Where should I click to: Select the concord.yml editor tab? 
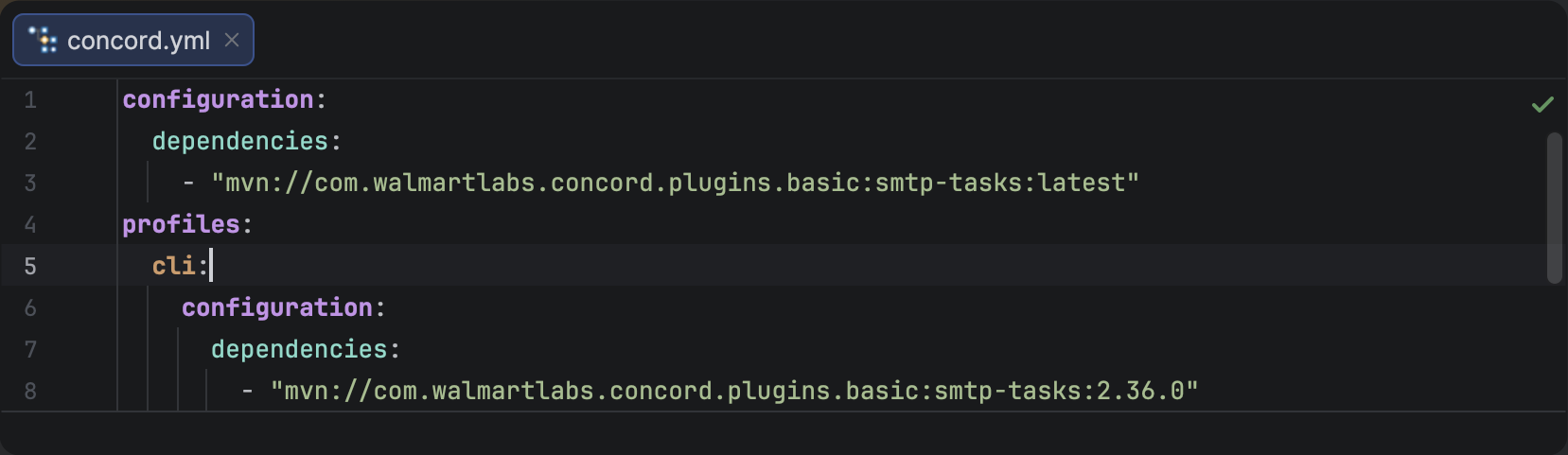pos(138,41)
